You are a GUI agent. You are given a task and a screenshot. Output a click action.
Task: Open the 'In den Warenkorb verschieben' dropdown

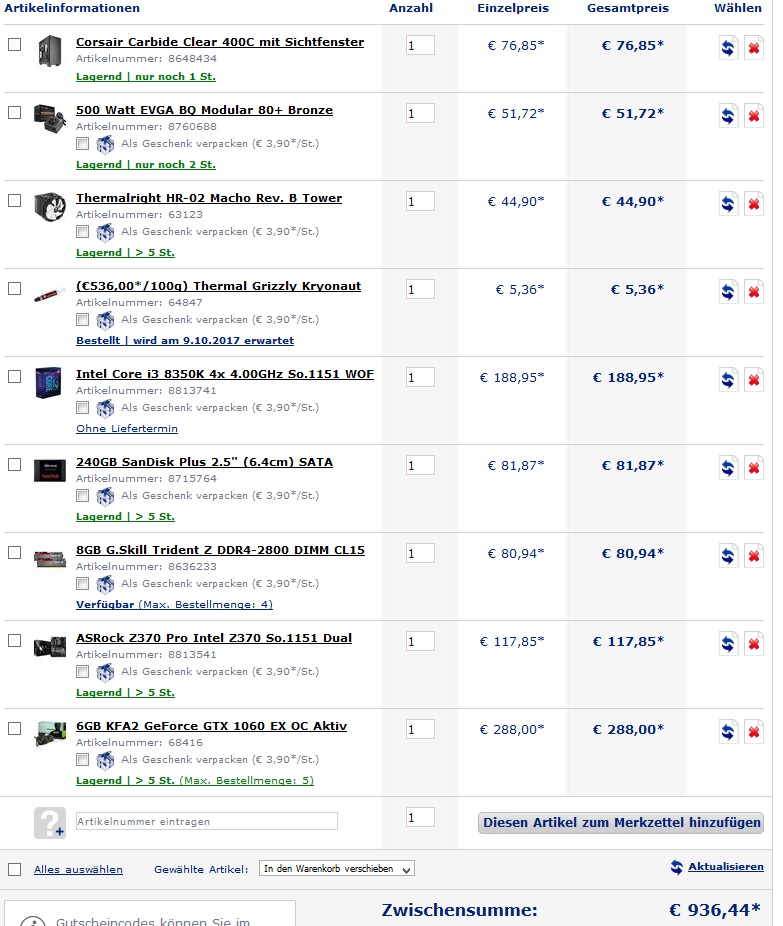pyautogui.click(x=336, y=869)
